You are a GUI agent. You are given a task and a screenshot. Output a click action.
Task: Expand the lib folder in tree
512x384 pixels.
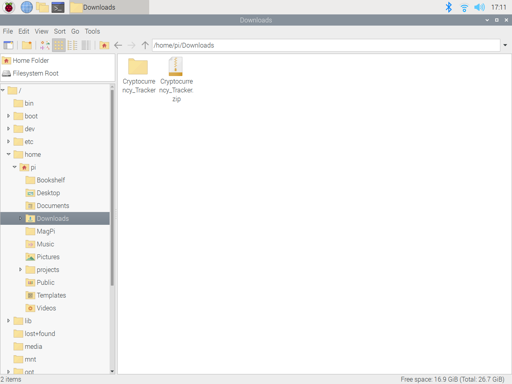pos(9,321)
